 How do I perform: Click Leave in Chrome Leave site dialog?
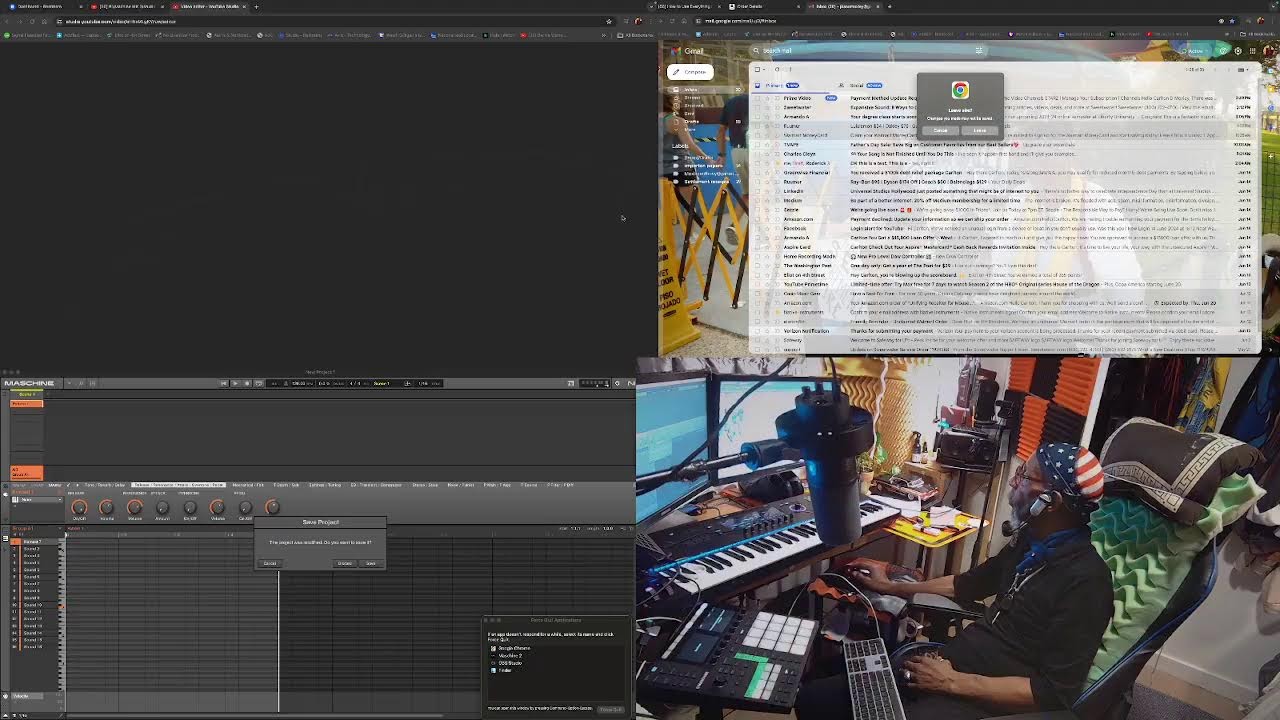[979, 130]
